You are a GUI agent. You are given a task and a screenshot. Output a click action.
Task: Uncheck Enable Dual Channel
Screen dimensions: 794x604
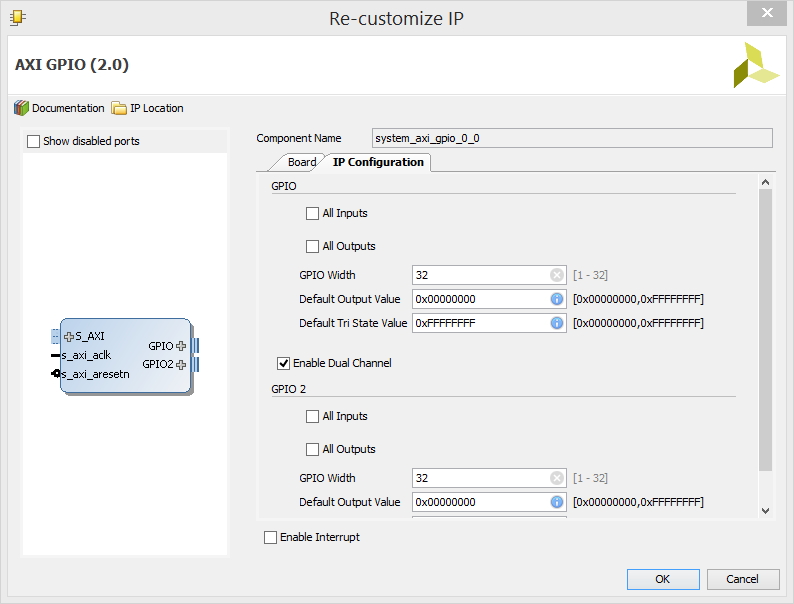point(283,363)
